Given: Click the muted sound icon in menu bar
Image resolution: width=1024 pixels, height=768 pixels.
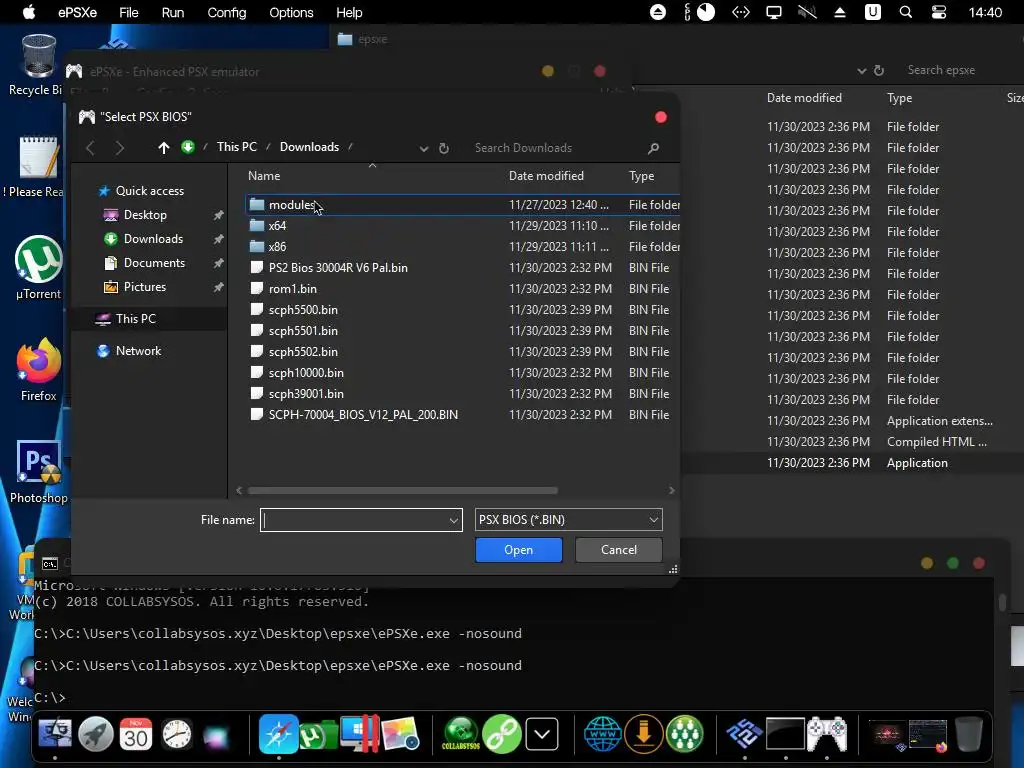Looking at the screenshot, I should pos(807,12).
